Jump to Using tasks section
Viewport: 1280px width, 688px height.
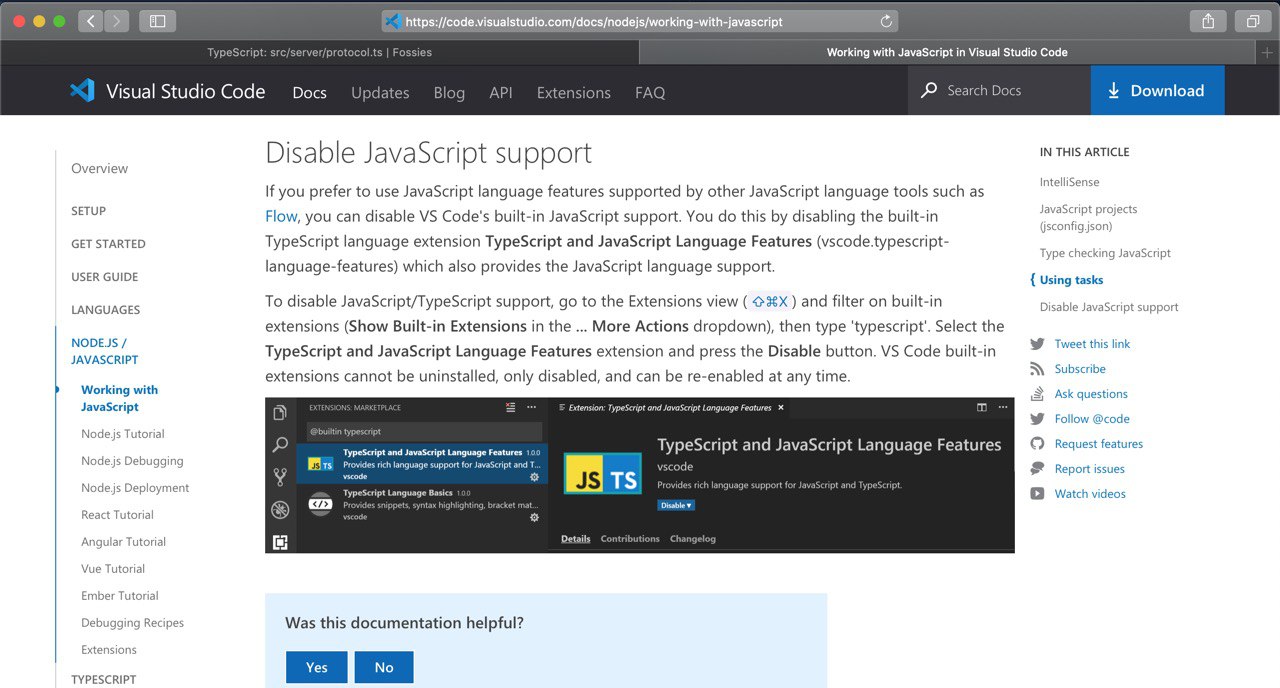tap(1071, 280)
